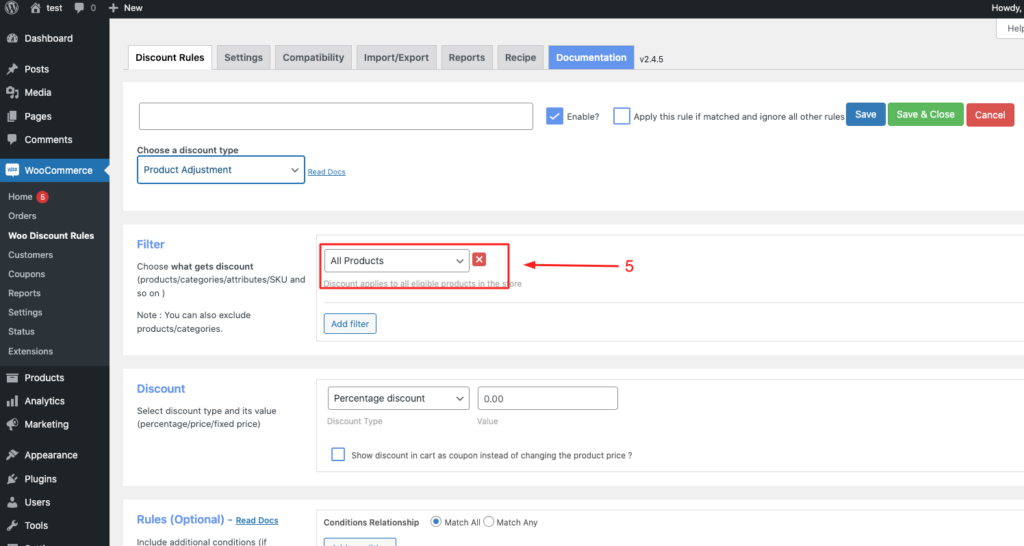Viewport: 1024px width, 546px height.
Task: Open the Compatibility tab
Action: 313,57
